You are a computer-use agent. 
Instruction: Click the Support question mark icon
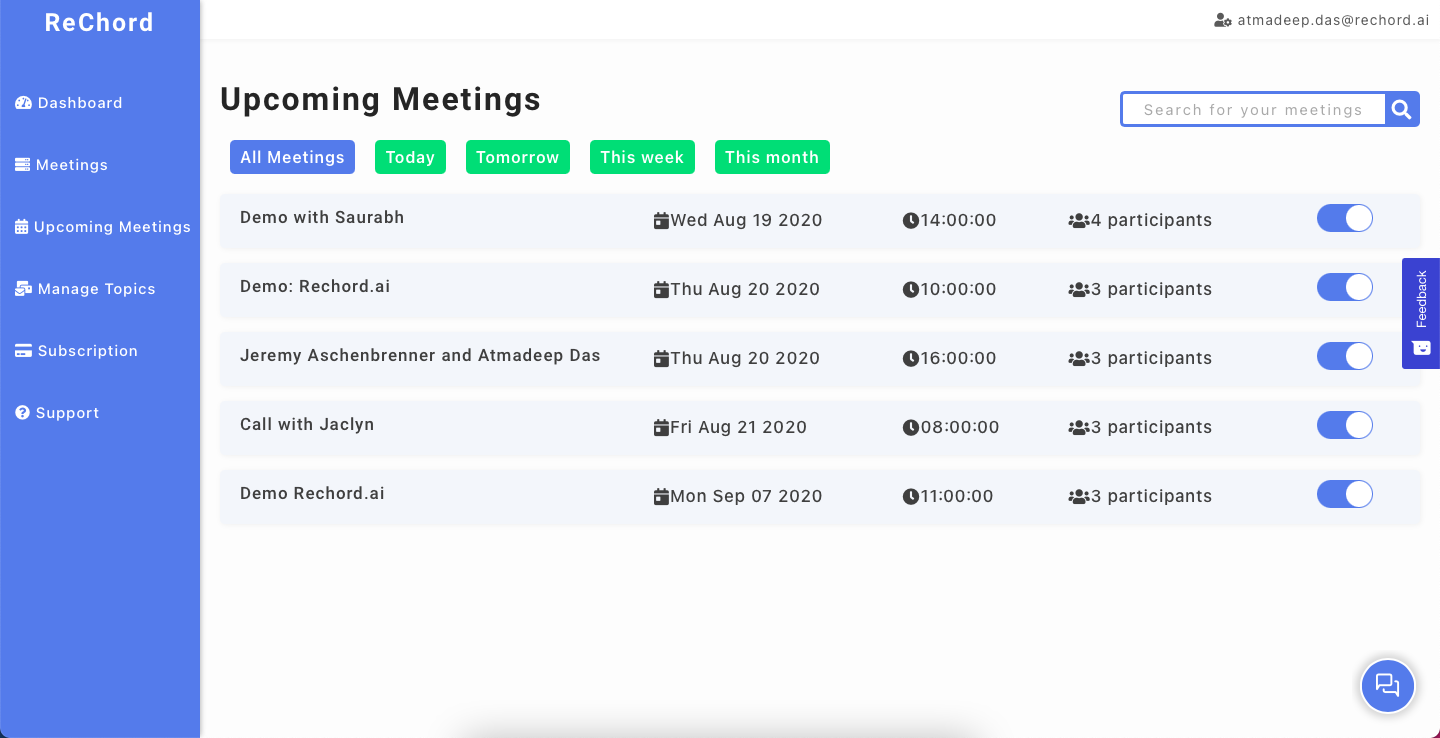23,413
